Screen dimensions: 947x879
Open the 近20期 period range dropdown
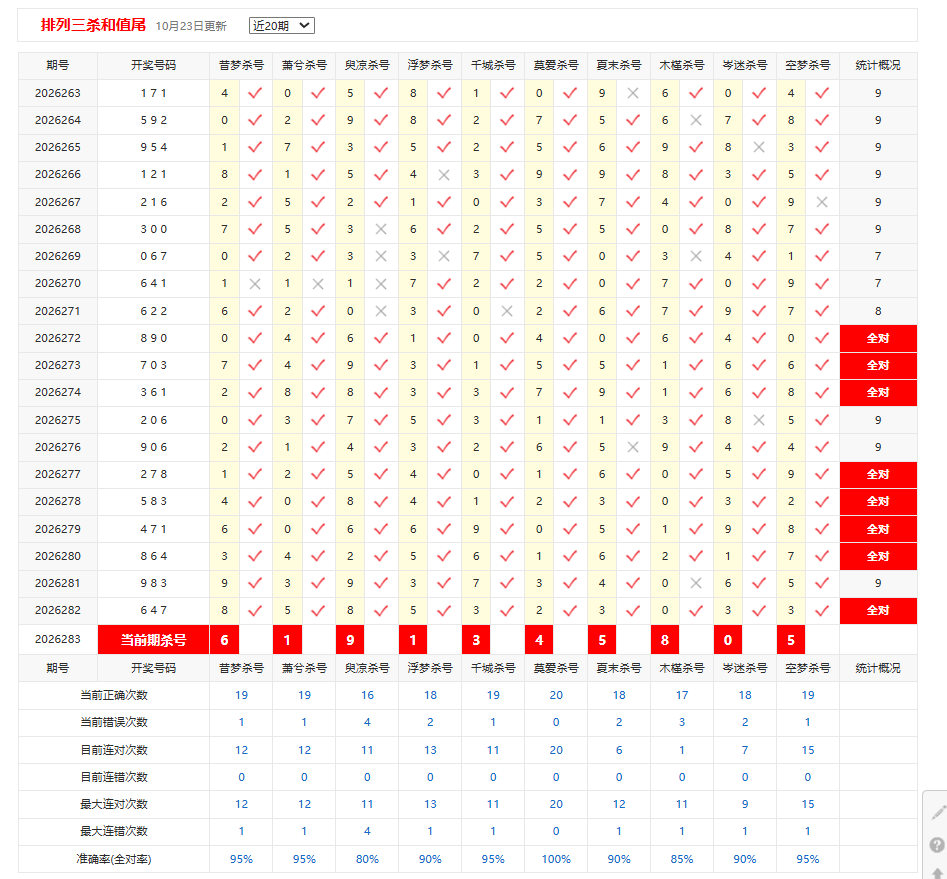pos(281,25)
